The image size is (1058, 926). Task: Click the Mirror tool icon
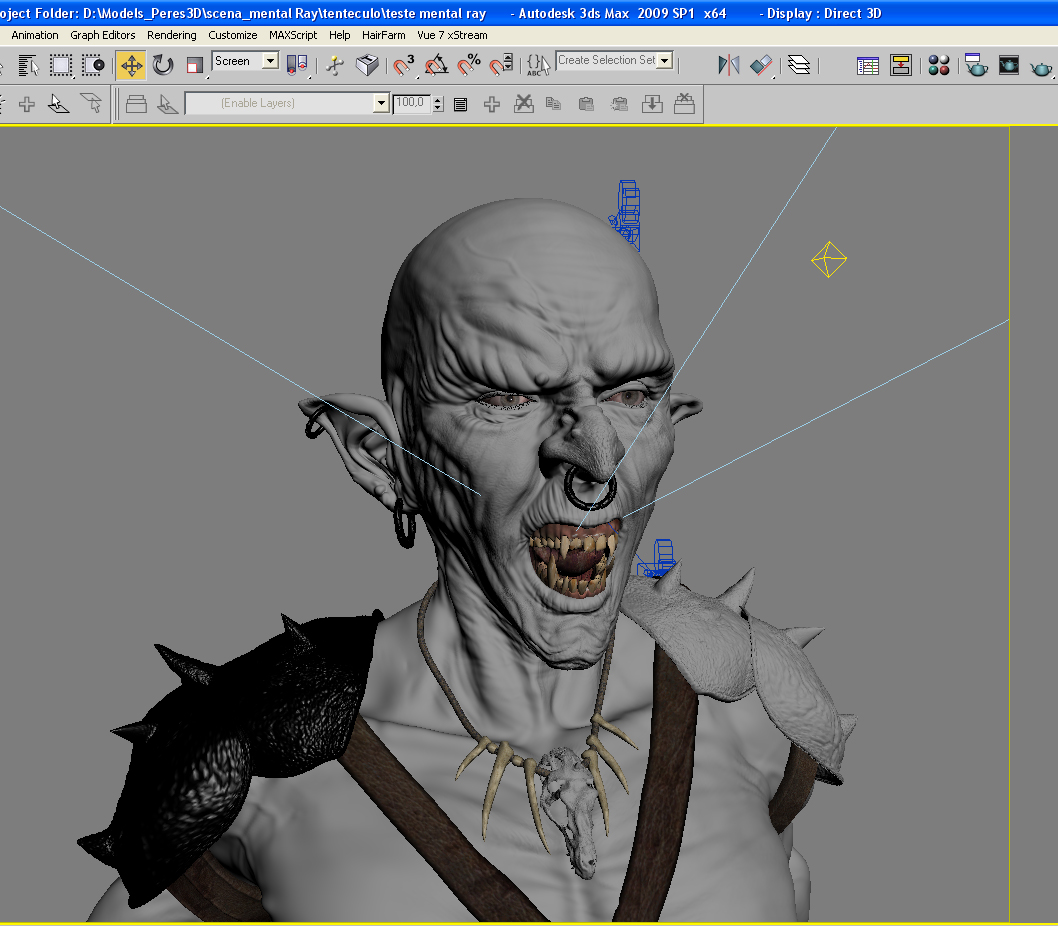729,65
